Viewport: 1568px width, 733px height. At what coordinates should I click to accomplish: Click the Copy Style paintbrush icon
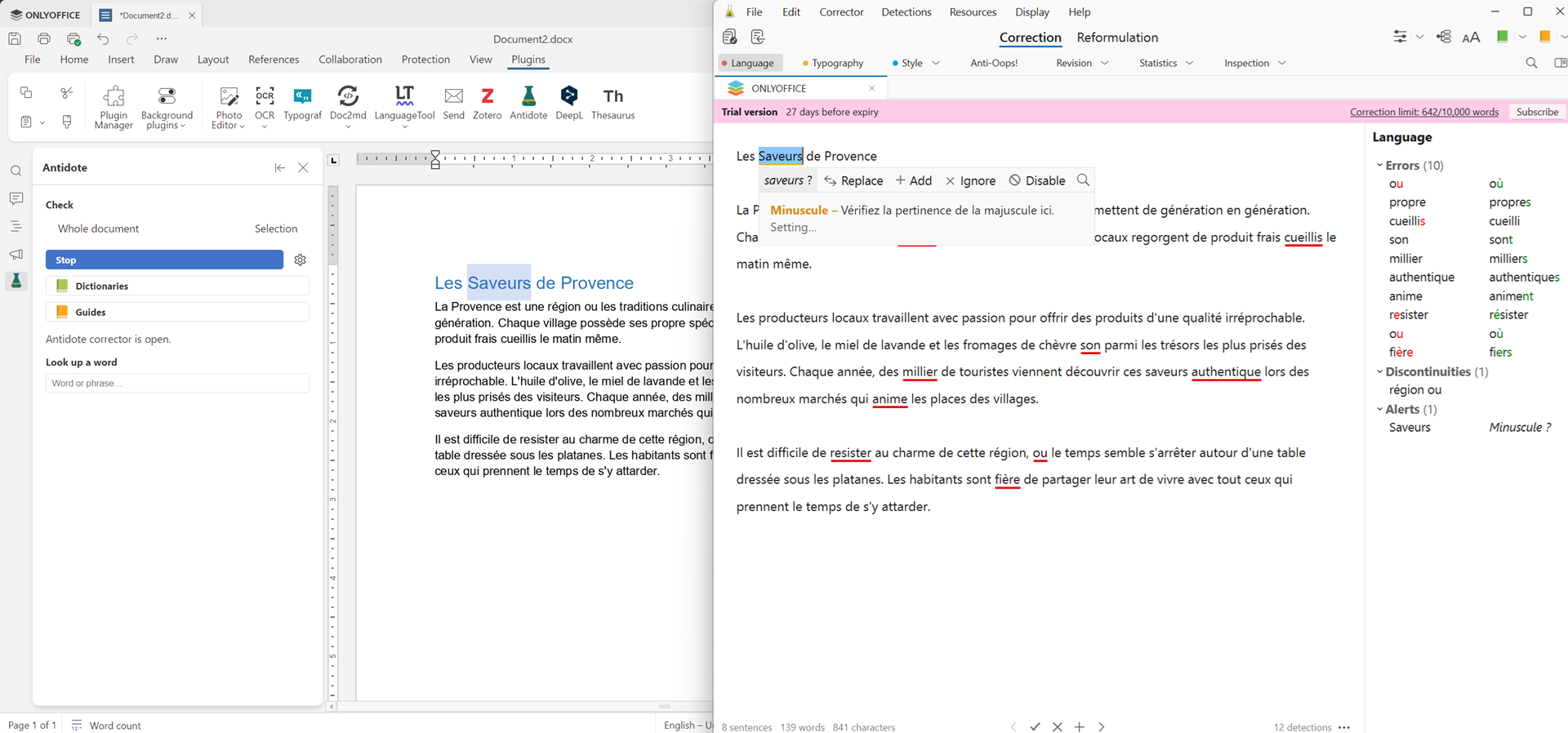67,122
